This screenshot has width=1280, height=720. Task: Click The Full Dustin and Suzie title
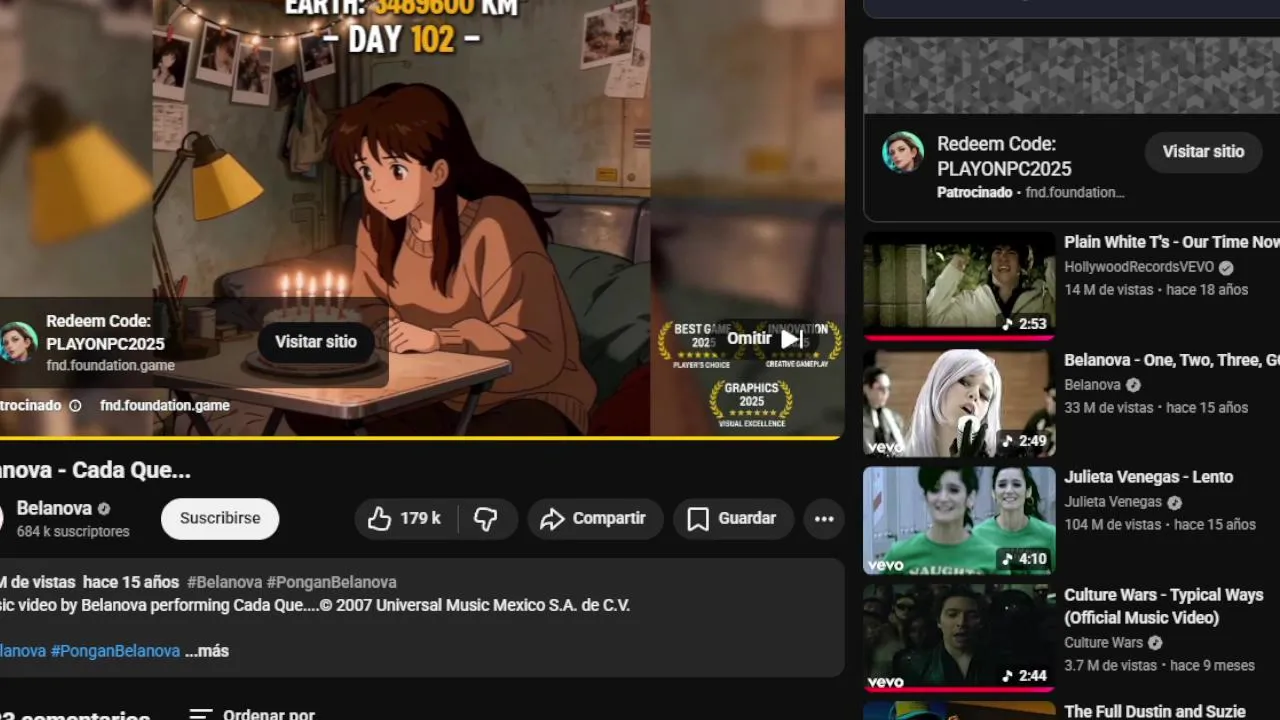coord(1155,712)
